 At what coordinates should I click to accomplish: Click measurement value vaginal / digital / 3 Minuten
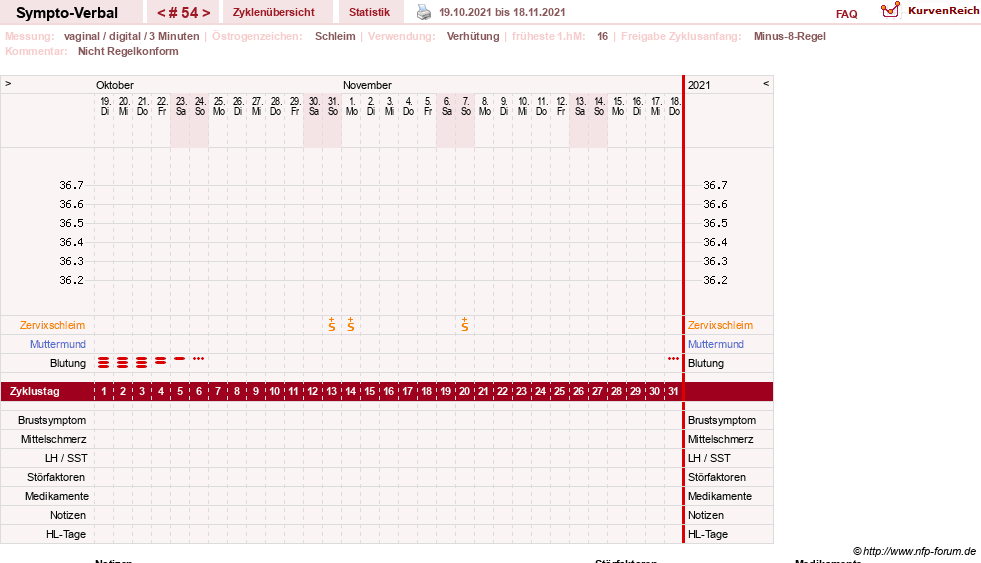point(131,36)
